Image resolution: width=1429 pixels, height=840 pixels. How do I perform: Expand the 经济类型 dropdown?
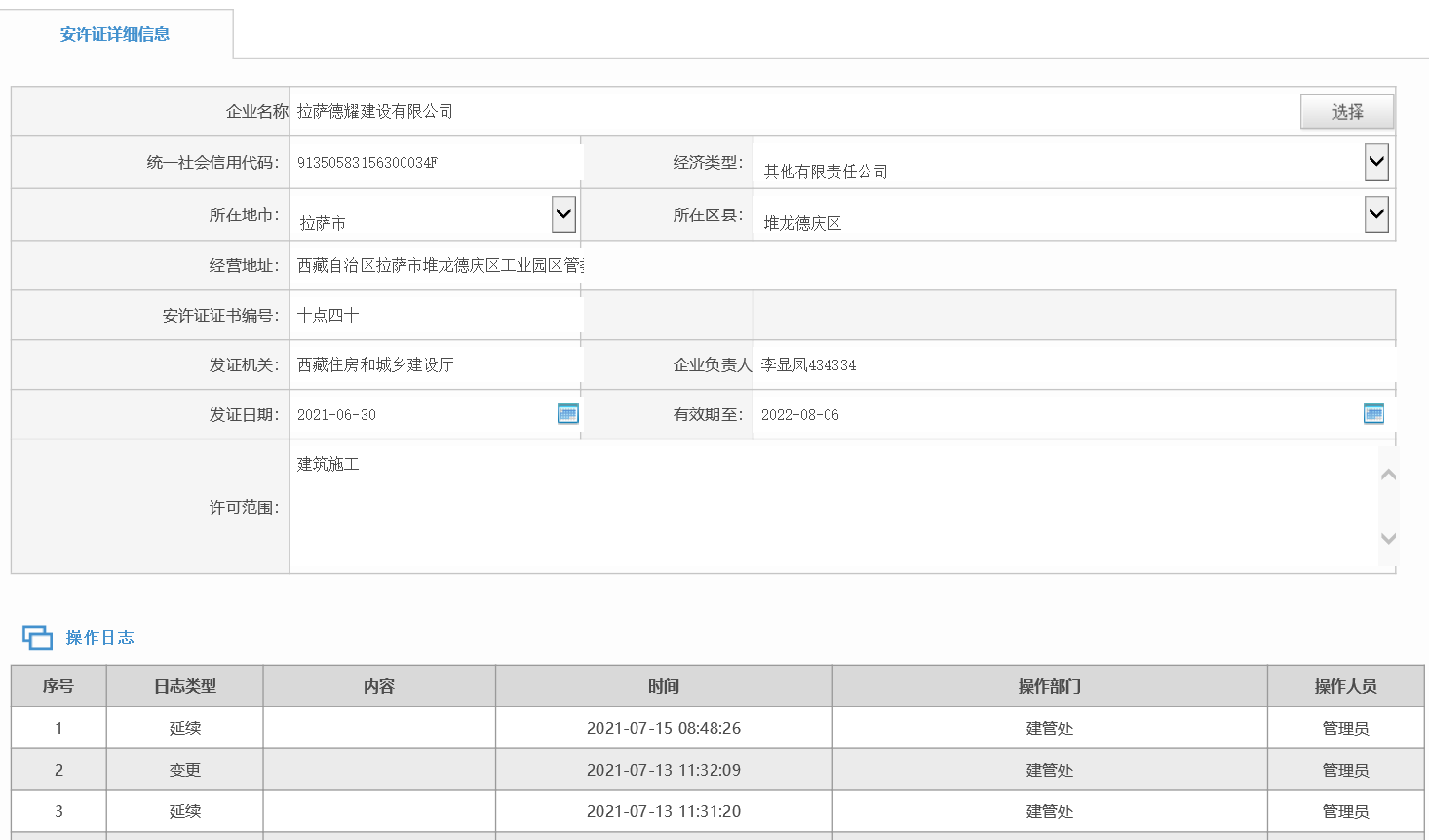[x=1375, y=163]
